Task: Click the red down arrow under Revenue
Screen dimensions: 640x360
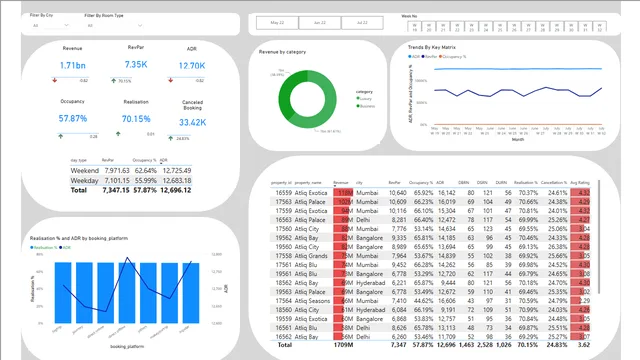Action: point(55,80)
